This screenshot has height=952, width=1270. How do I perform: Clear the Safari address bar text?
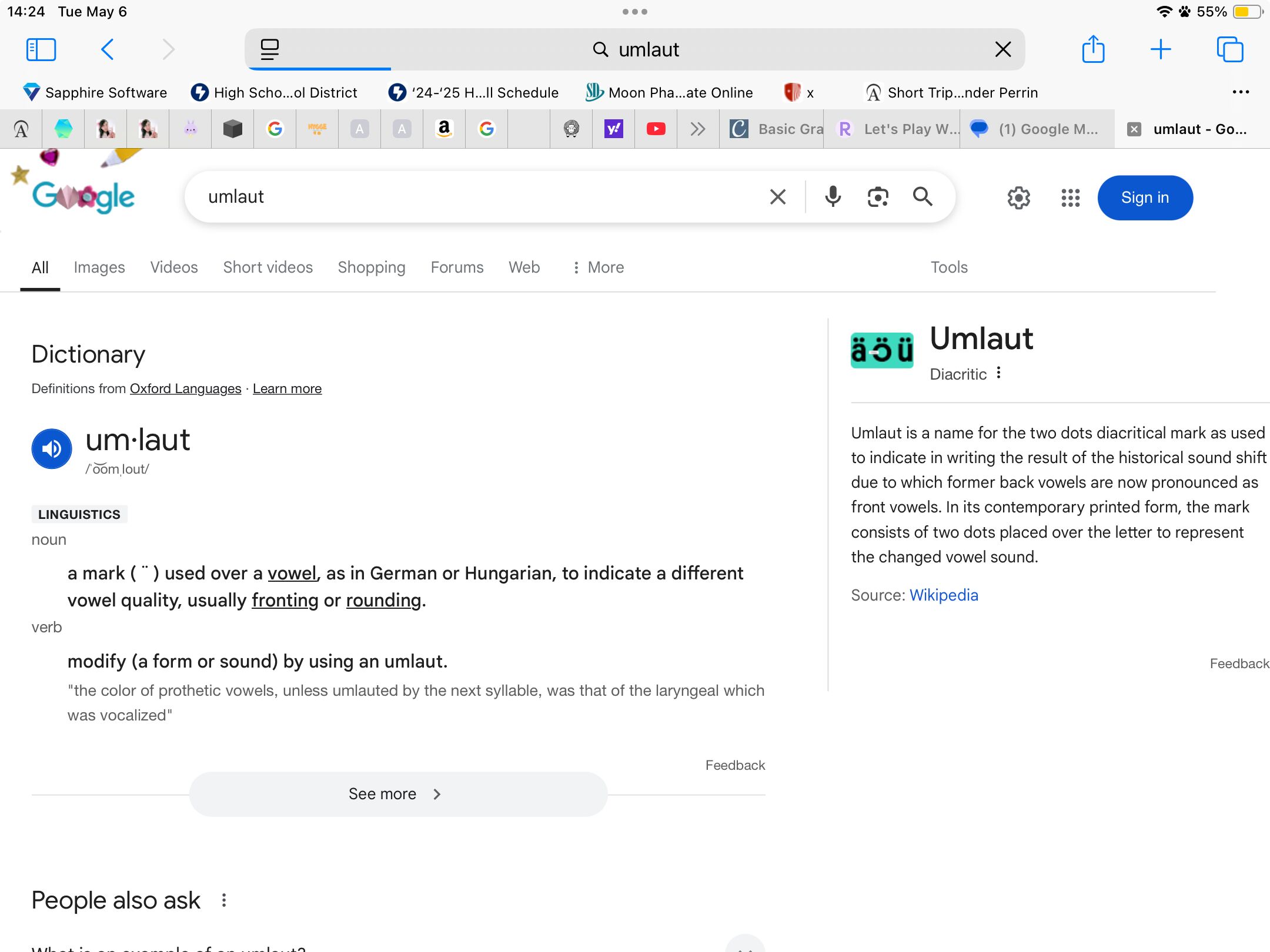click(x=1003, y=49)
